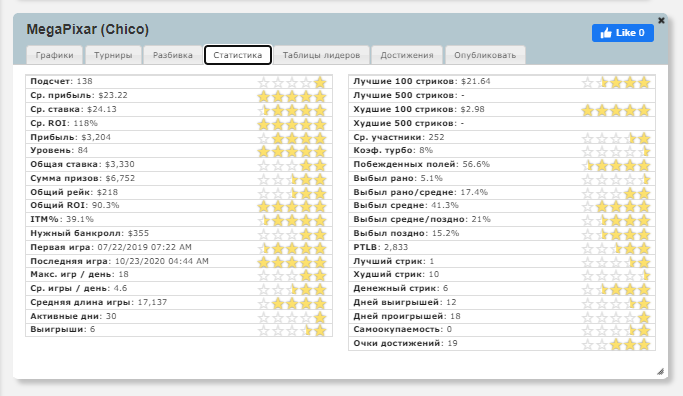683x396 pixels.
Task: Click star rating in Очки достижений row
Action: point(616,344)
